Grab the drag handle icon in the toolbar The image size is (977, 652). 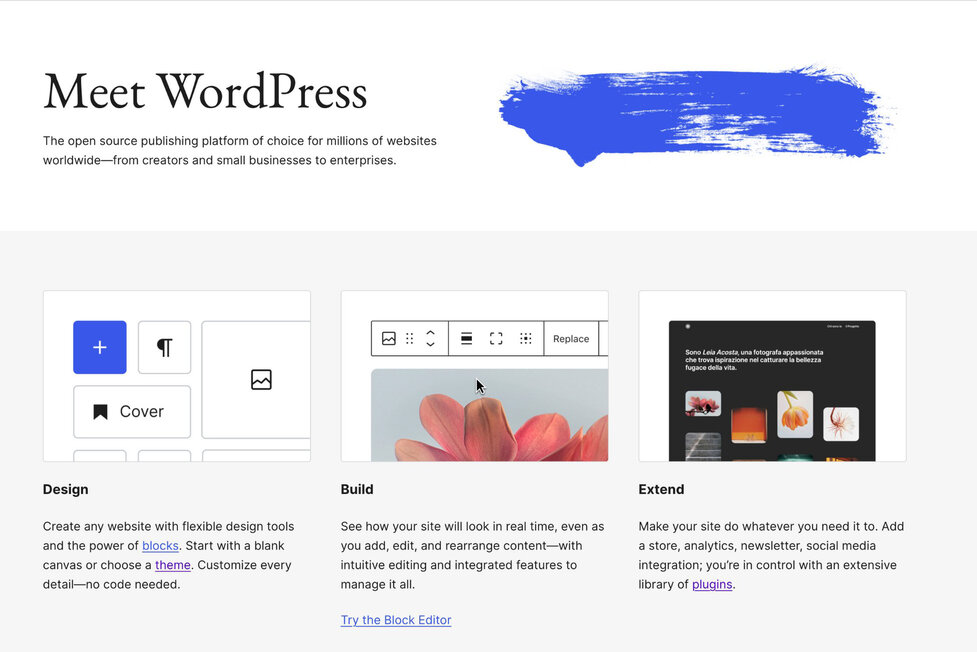pyautogui.click(x=411, y=338)
